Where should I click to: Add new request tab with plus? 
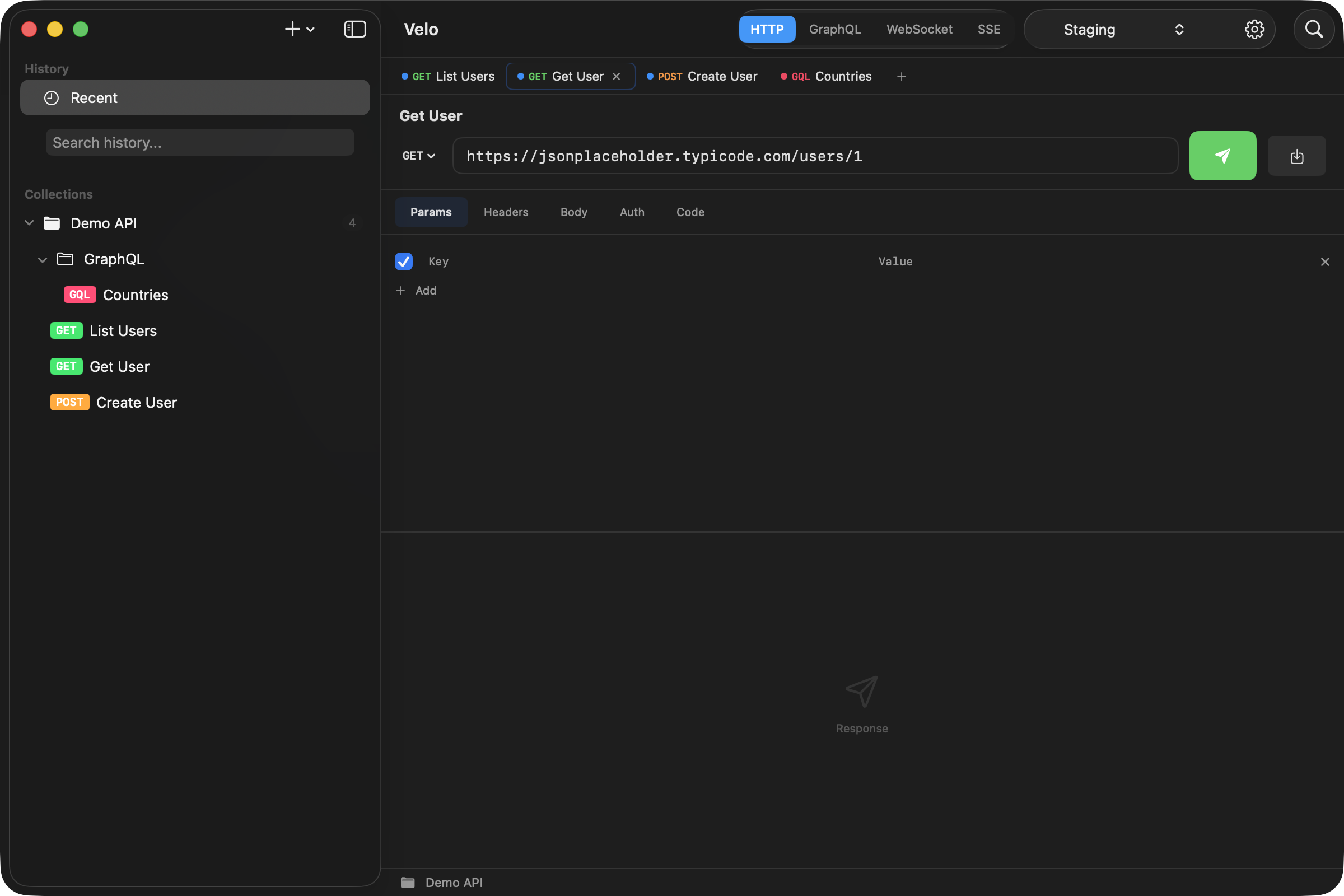click(x=901, y=77)
